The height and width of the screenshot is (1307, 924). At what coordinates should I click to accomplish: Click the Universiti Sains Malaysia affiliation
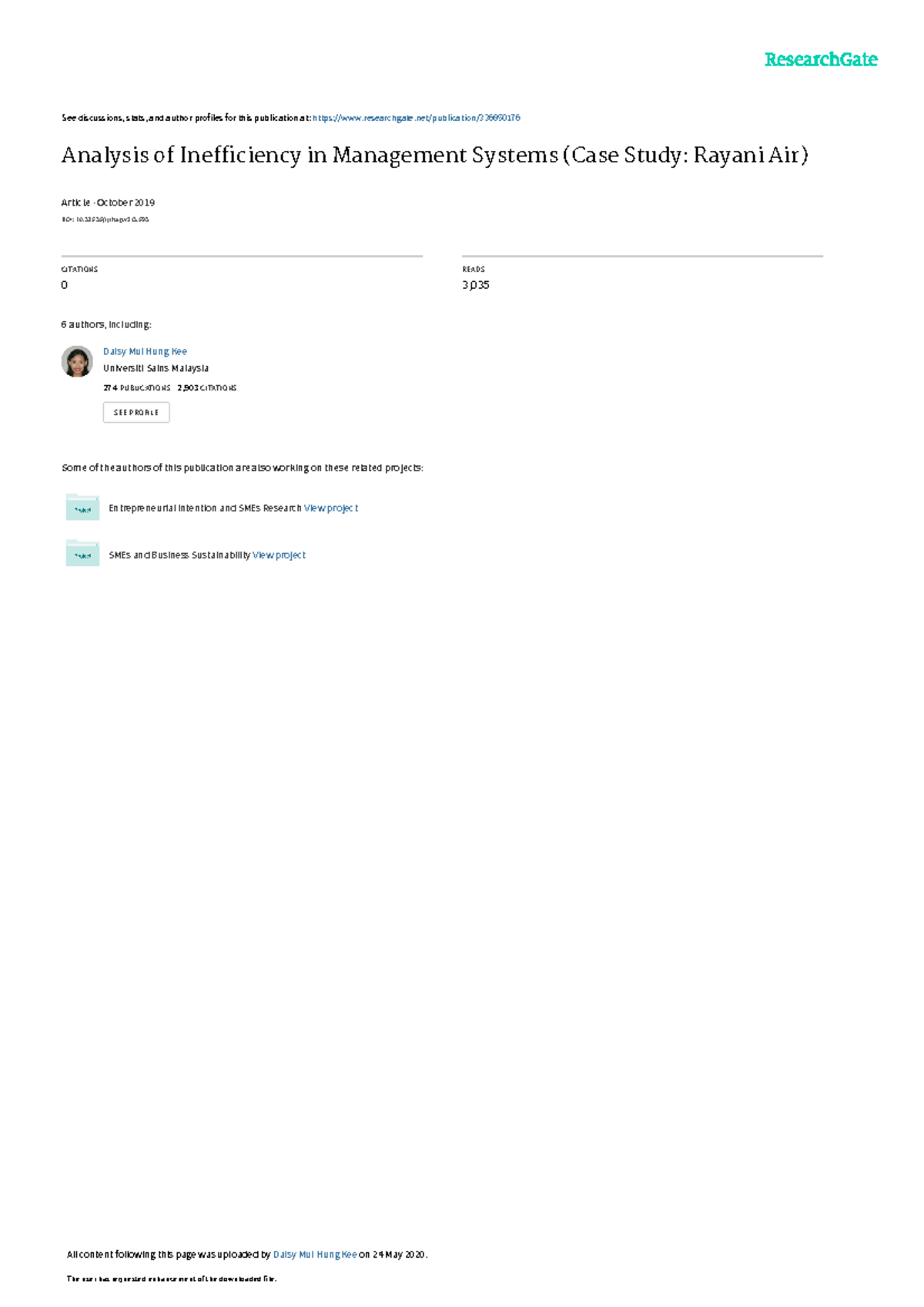156,368
